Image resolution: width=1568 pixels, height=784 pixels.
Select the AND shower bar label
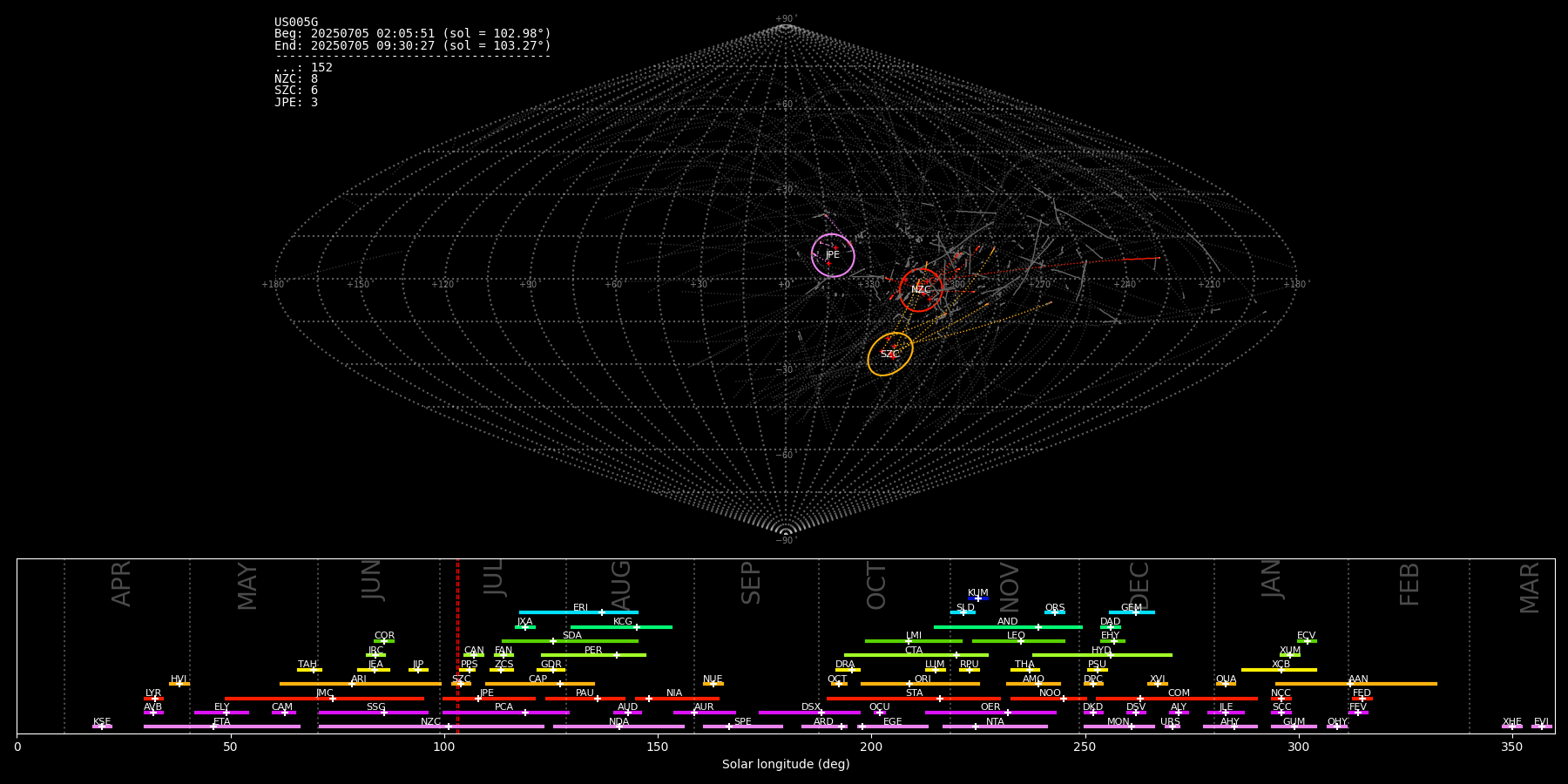(1008, 622)
